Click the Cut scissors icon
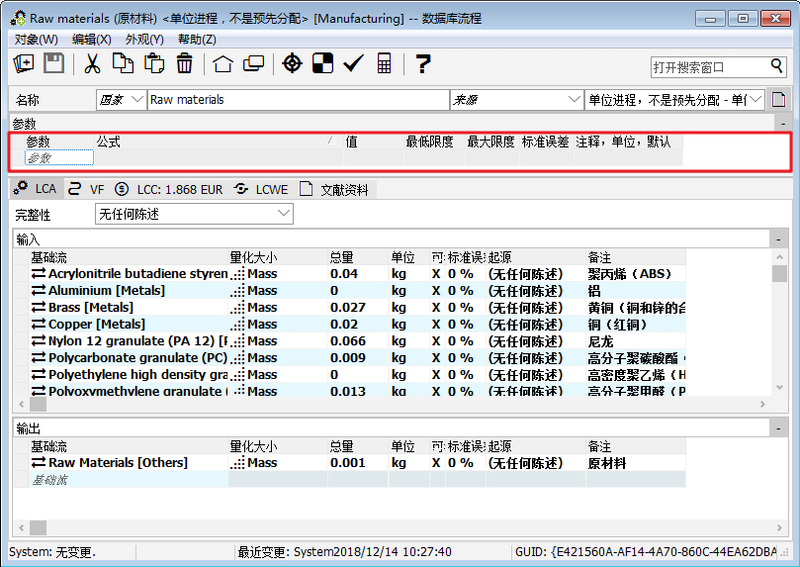The height and width of the screenshot is (567, 800). [92, 64]
